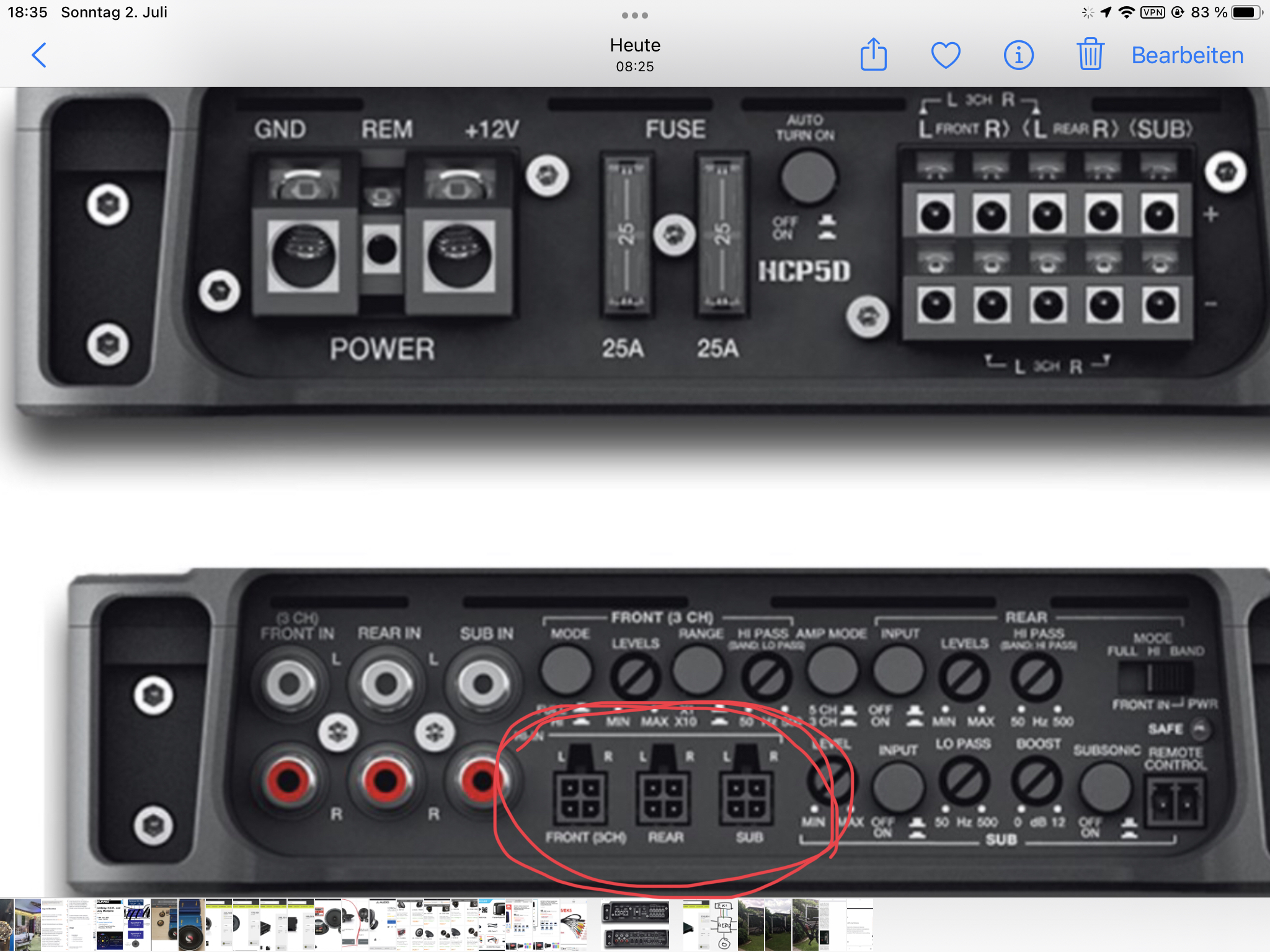This screenshot has height=952, width=1270.
Task: Tap the Wi-Fi status icon
Action: 1126,12
